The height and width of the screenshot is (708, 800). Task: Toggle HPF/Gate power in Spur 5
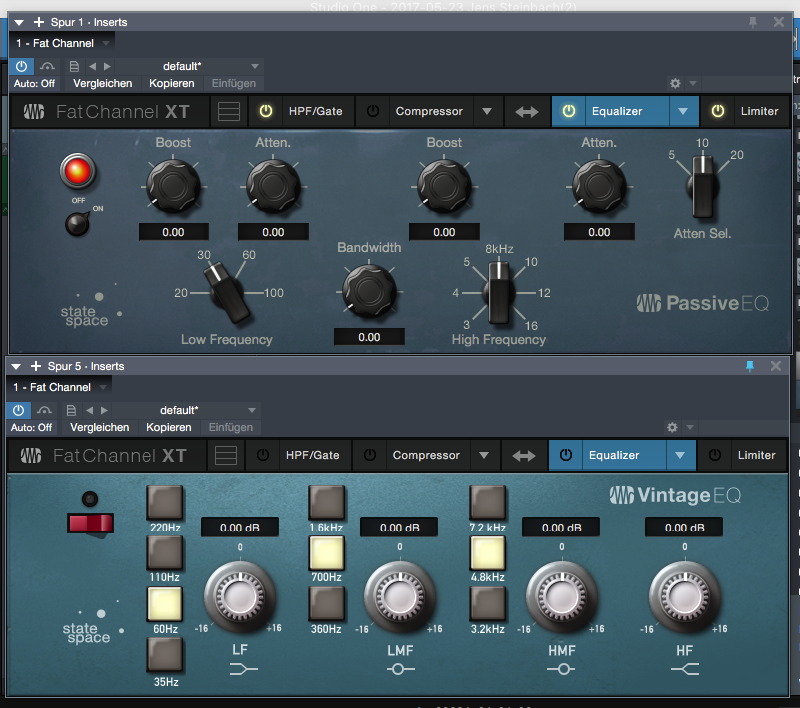click(263, 454)
